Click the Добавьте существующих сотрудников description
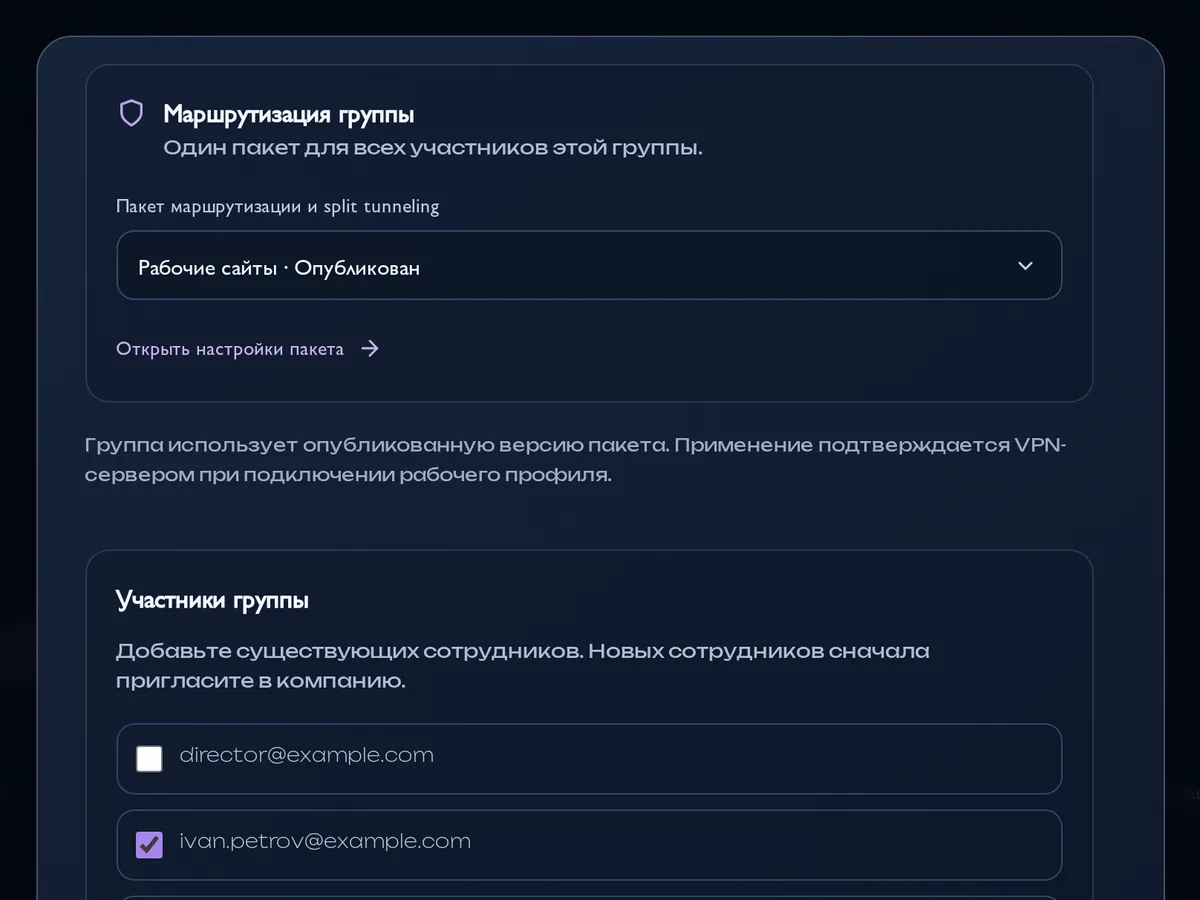Image resolution: width=1200 pixels, height=900 pixels. pos(523,666)
